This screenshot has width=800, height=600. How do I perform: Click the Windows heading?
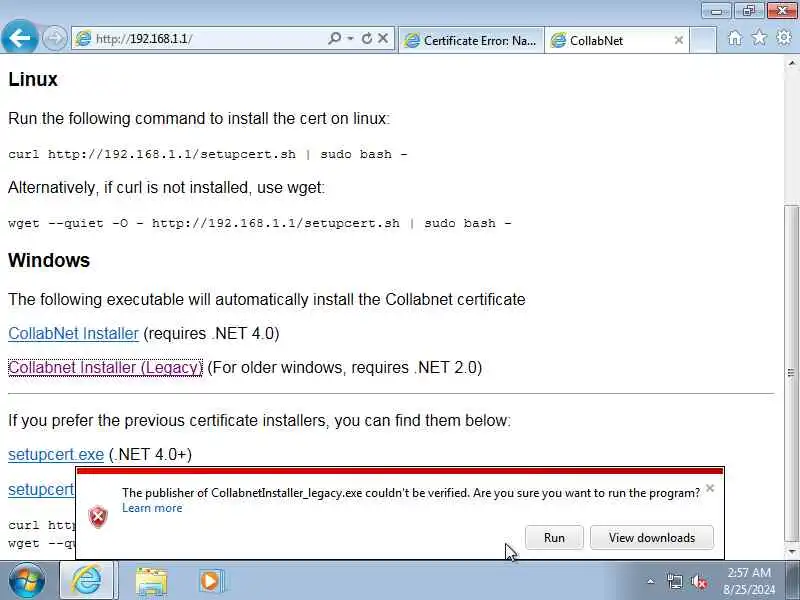tap(49, 260)
